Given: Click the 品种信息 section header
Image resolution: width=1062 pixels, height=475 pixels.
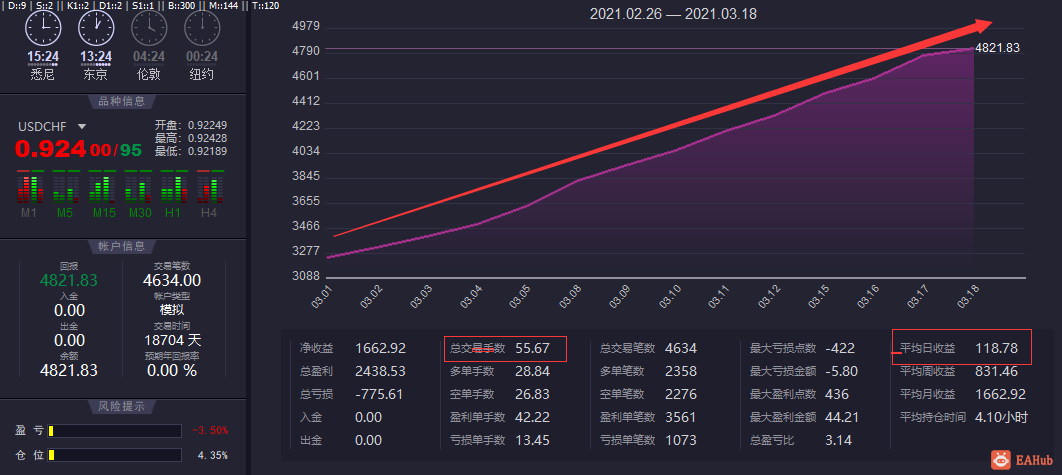Looking at the screenshot, I should click(121, 102).
